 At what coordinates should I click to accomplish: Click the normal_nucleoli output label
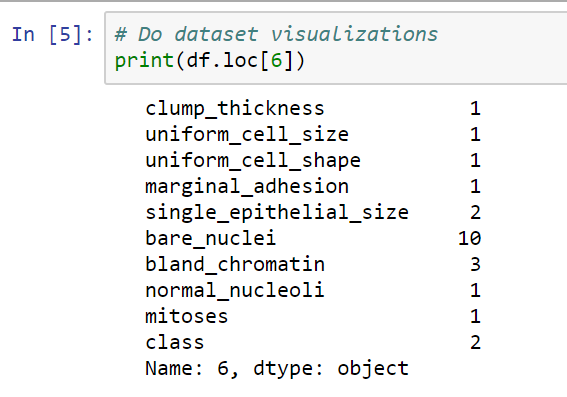tap(235, 290)
